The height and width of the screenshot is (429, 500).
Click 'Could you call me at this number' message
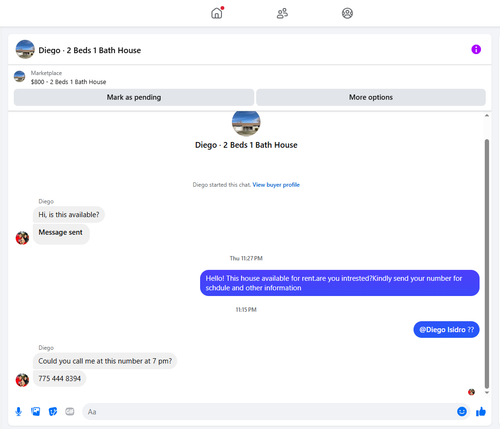pos(105,361)
